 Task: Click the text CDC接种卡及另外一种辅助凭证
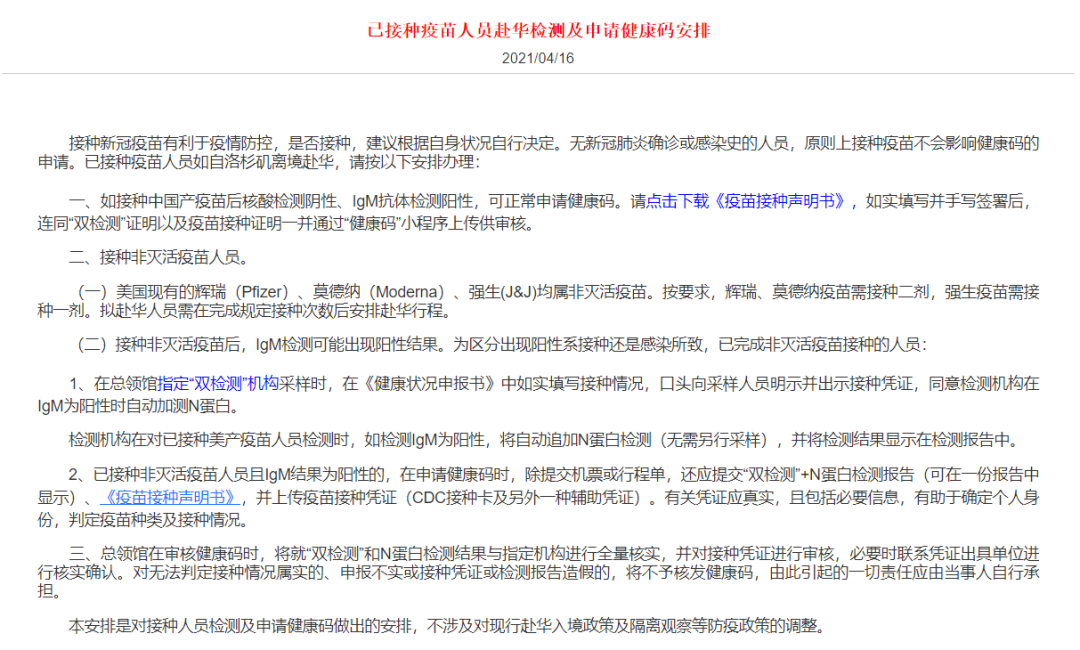pyautogui.click(x=521, y=498)
